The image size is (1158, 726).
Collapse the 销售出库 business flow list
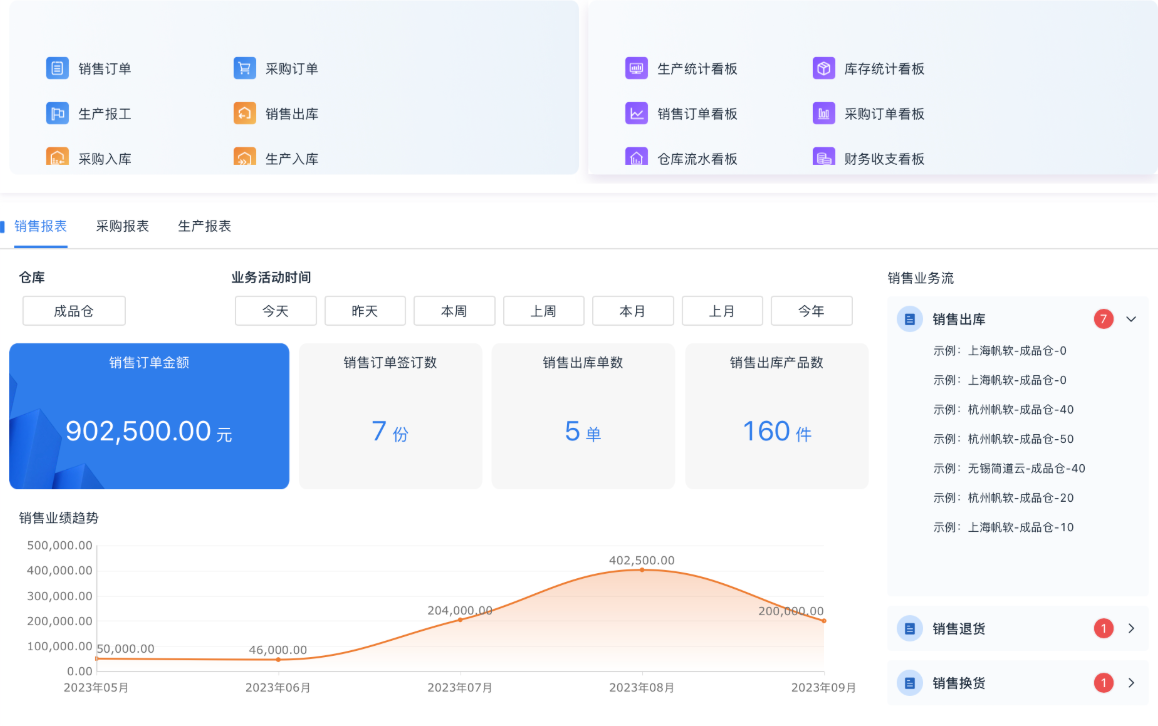[x=1131, y=320]
